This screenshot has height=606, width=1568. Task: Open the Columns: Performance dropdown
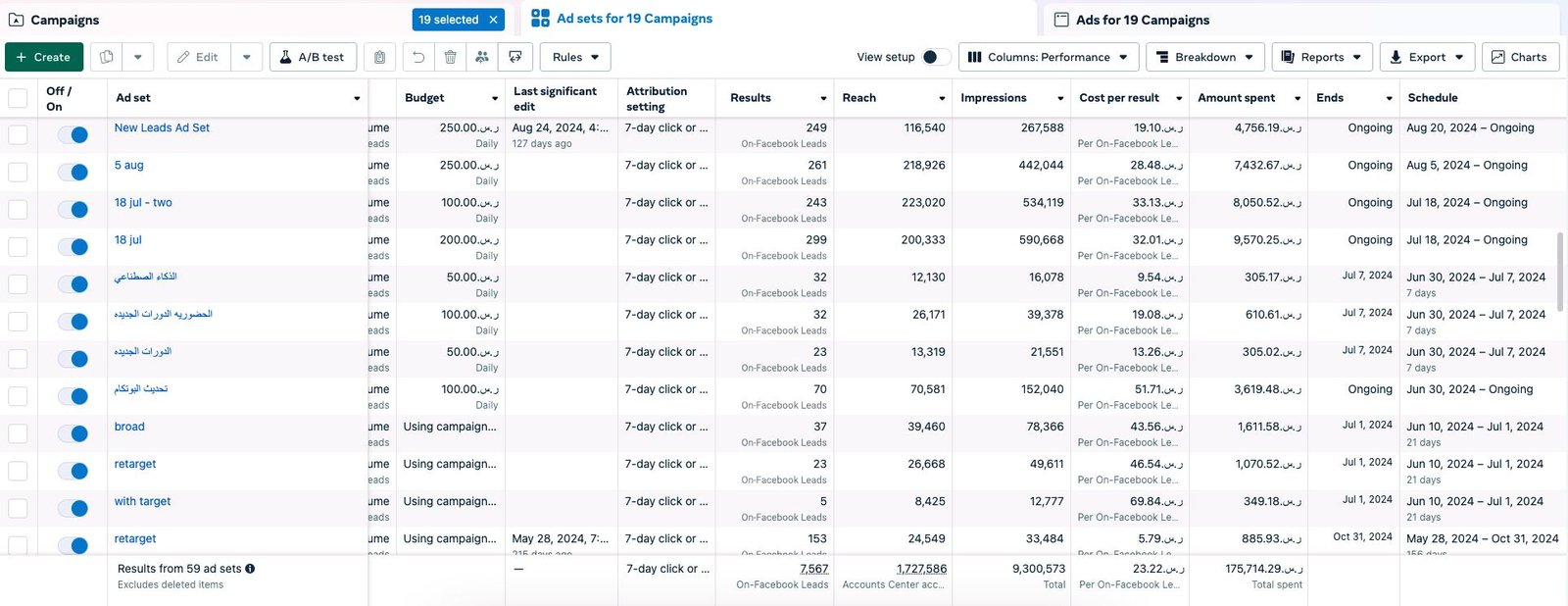pos(1047,57)
